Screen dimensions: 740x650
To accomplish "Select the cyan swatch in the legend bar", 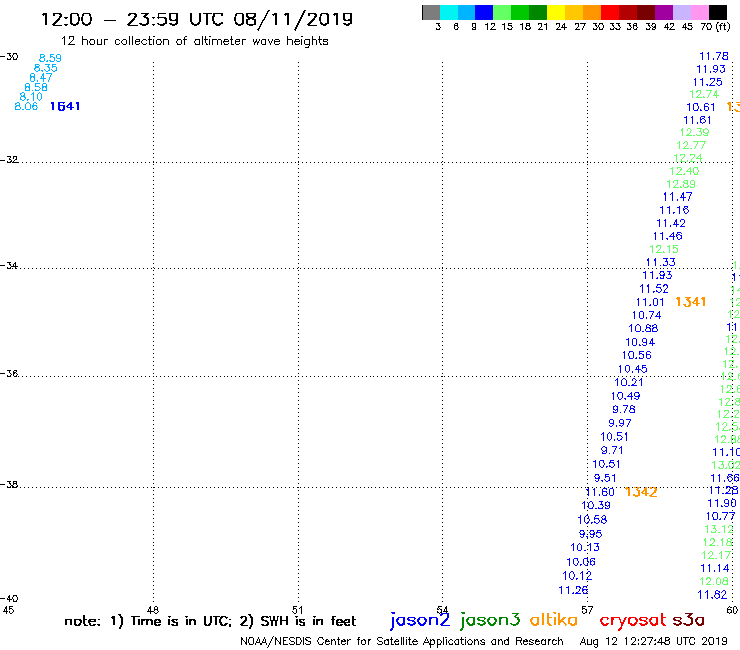I will (x=449, y=12).
